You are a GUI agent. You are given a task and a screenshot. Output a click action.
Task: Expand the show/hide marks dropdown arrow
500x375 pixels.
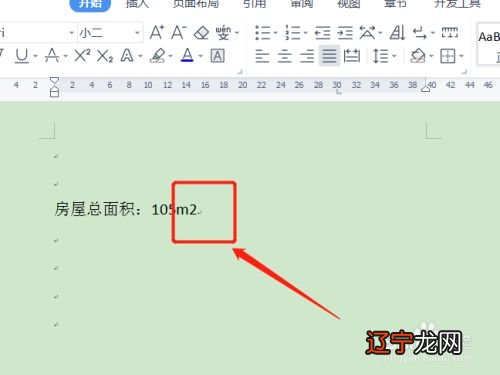coord(432,33)
